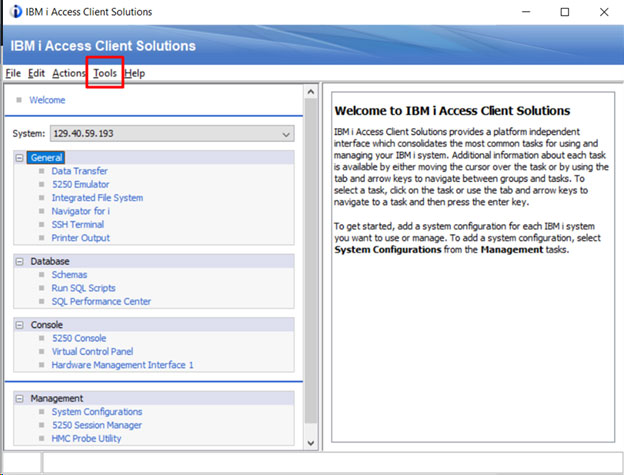Screen dimensions: 624x475
Task: Click the scroll down arrow in task list
Action: [x=311, y=443]
